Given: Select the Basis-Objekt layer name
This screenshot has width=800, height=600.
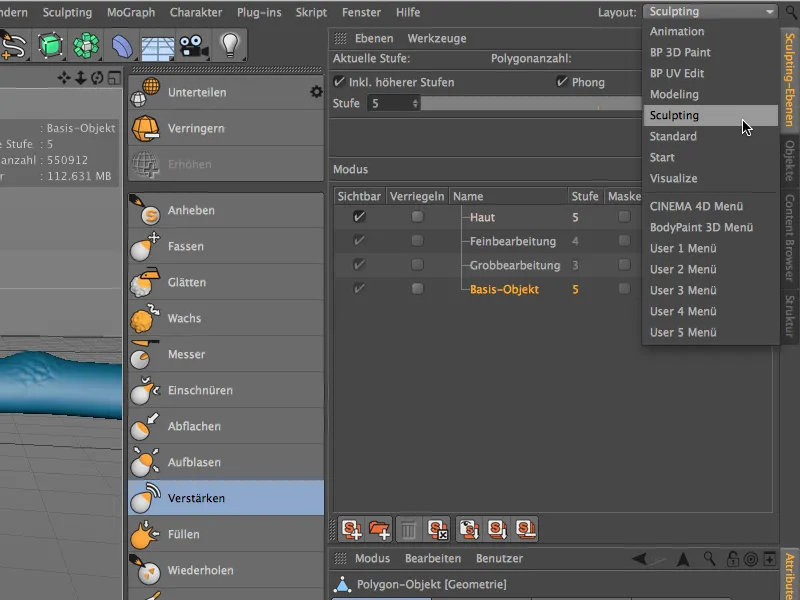Looking at the screenshot, I should click(x=504, y=289).
